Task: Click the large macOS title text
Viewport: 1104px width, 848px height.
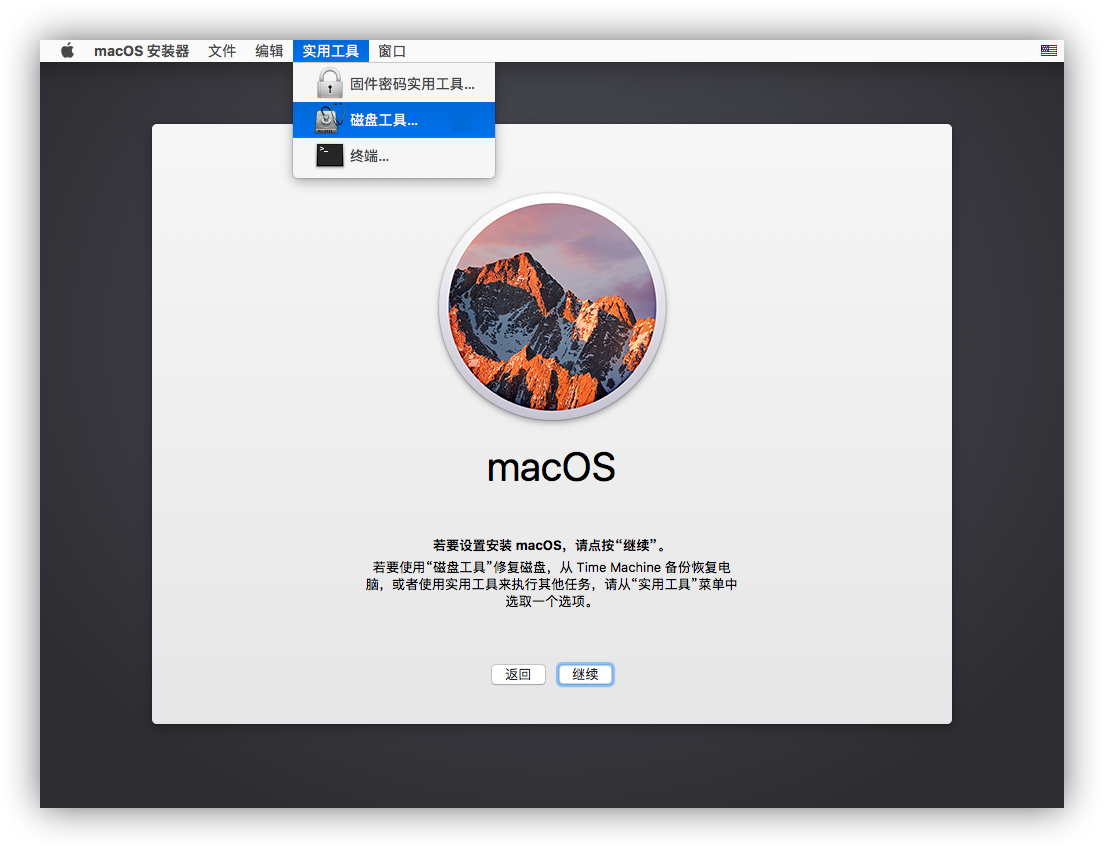Action: (x=551, y=468)
